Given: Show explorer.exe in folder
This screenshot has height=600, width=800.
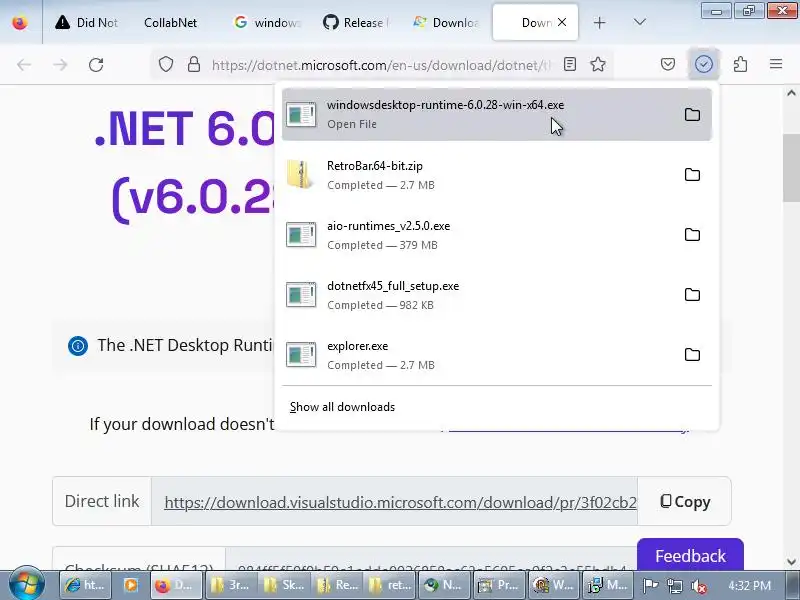Looking at the screenshot, I should [692, 355].
